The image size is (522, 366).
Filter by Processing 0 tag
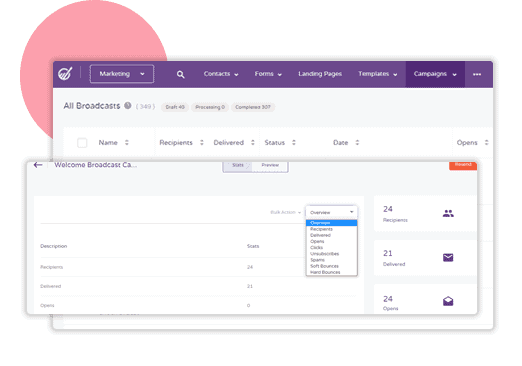tap(210, 107)
